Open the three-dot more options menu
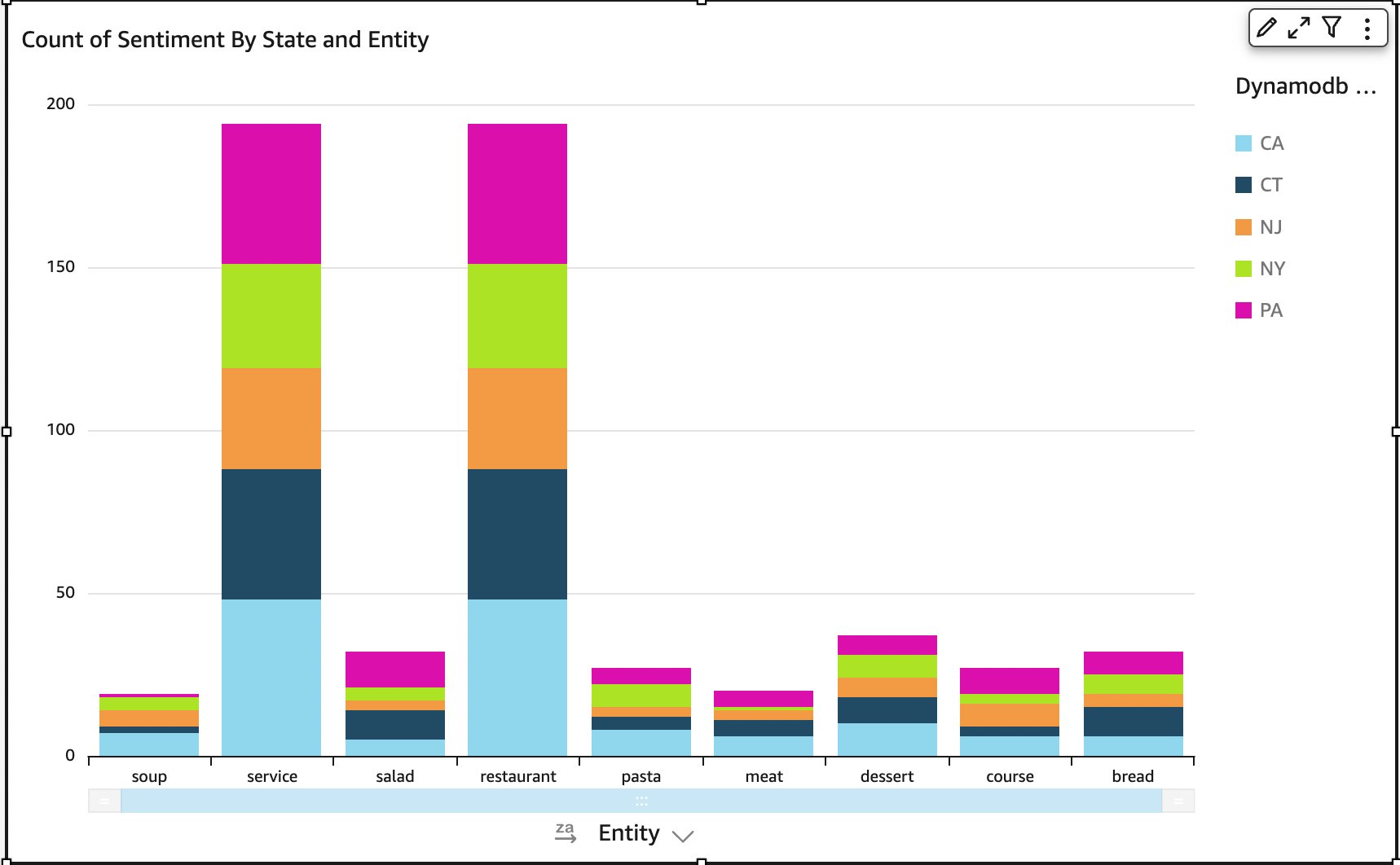 click(1367, 29)
